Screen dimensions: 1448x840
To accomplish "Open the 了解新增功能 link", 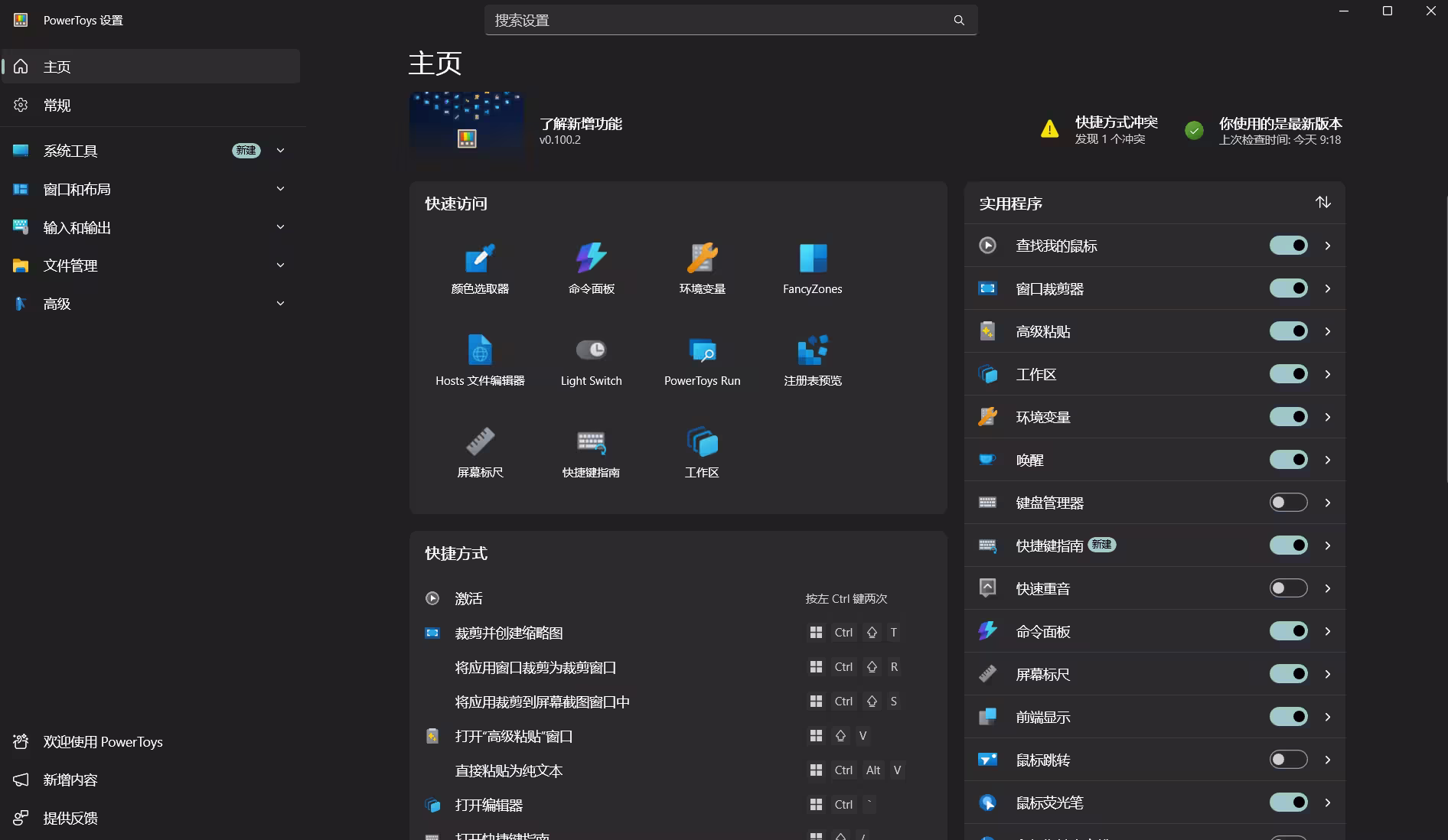I will pyautogui.click(x=581, y=124).
